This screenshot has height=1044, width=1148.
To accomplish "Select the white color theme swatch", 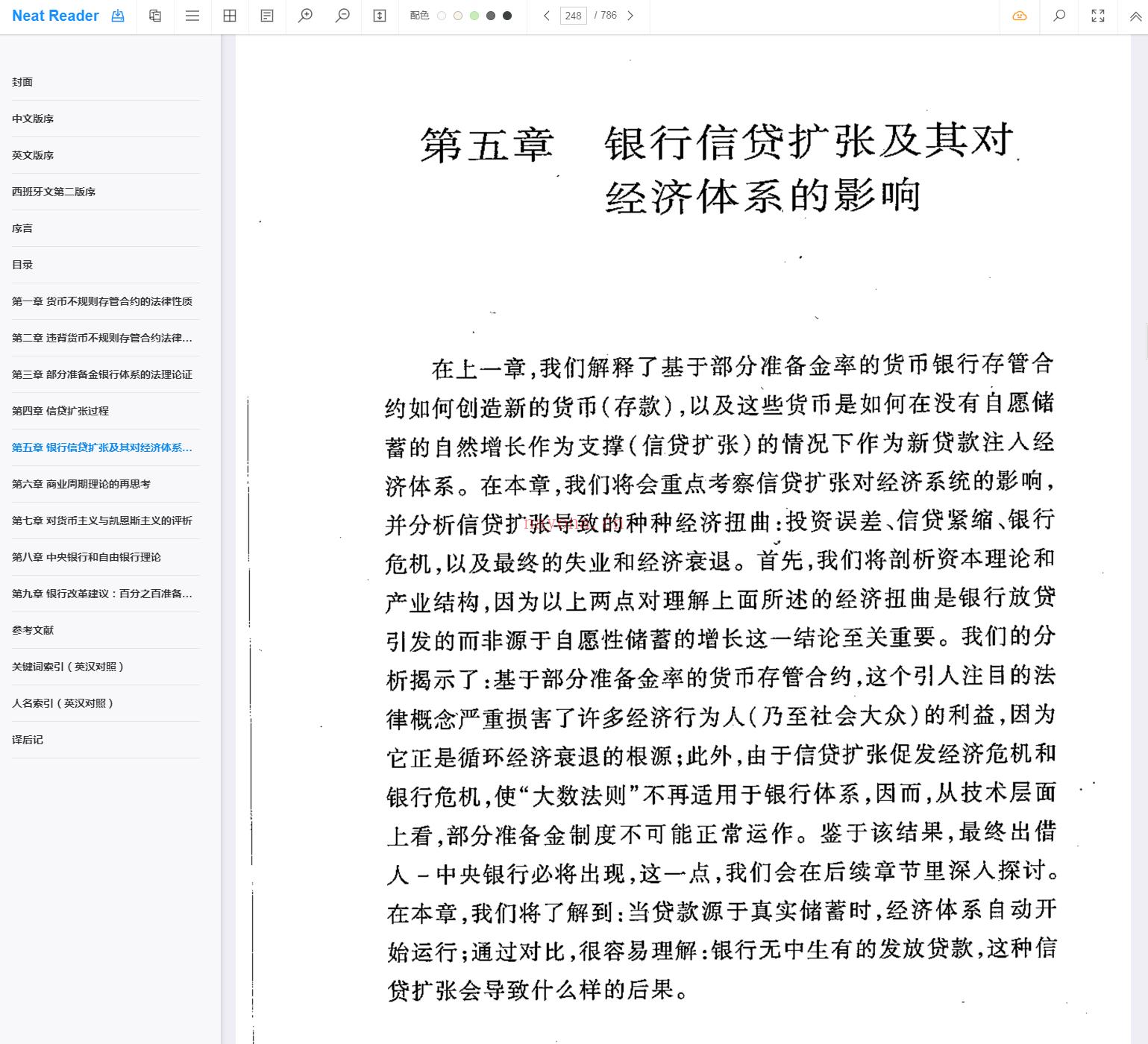I will click(x=442, y=16).
